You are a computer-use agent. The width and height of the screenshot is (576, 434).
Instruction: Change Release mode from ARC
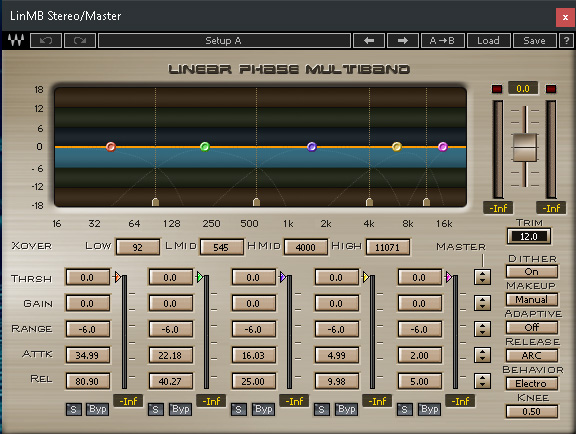click(532, 355)
